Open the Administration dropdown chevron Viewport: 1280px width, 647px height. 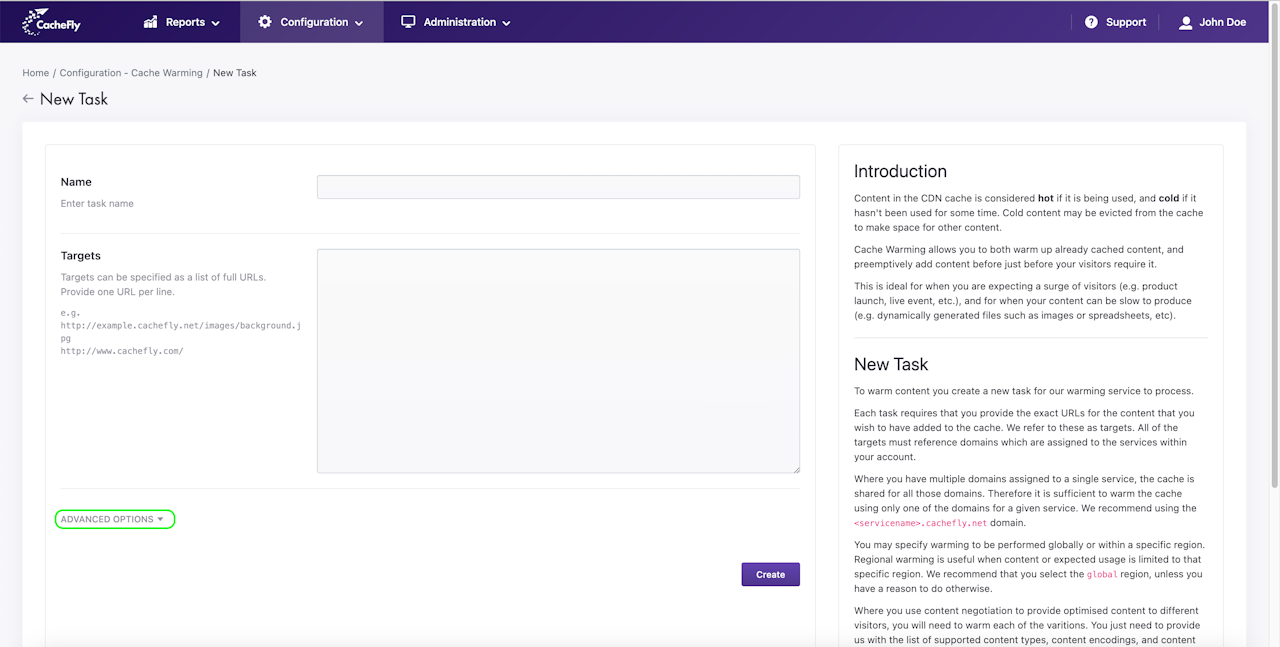pos(506,23)
